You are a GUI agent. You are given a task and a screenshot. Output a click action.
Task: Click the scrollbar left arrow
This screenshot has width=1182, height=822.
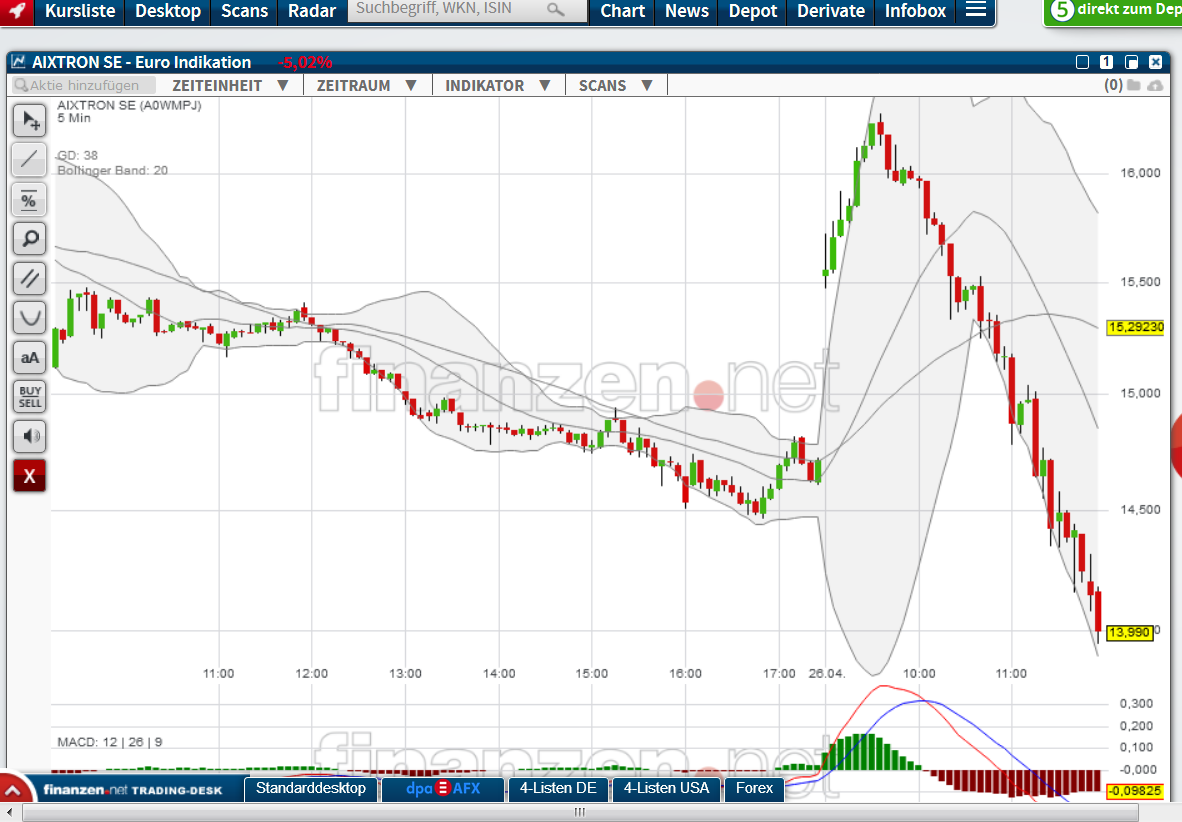tap(9, 812)
